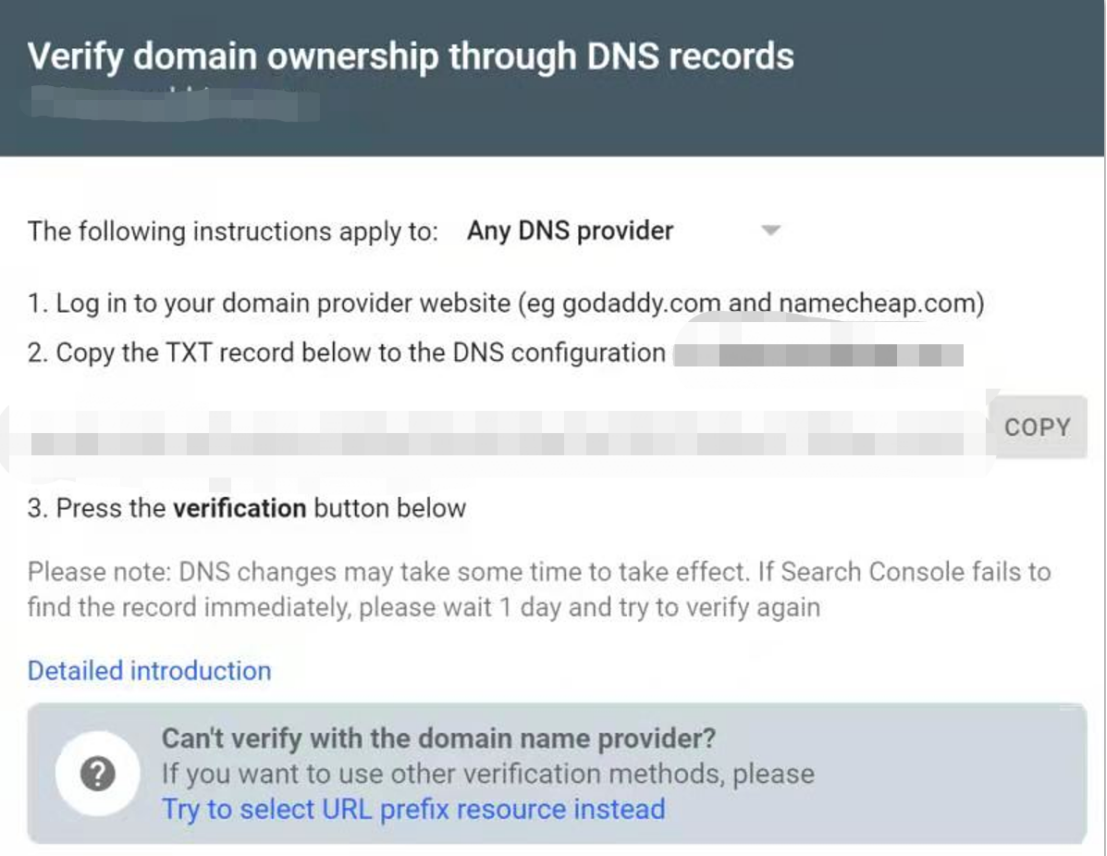The height and width of the screenshot is (856, 1107).
Task: Click step 1 'Log in to your domain provider' text
Action: (x=505, y=304)
